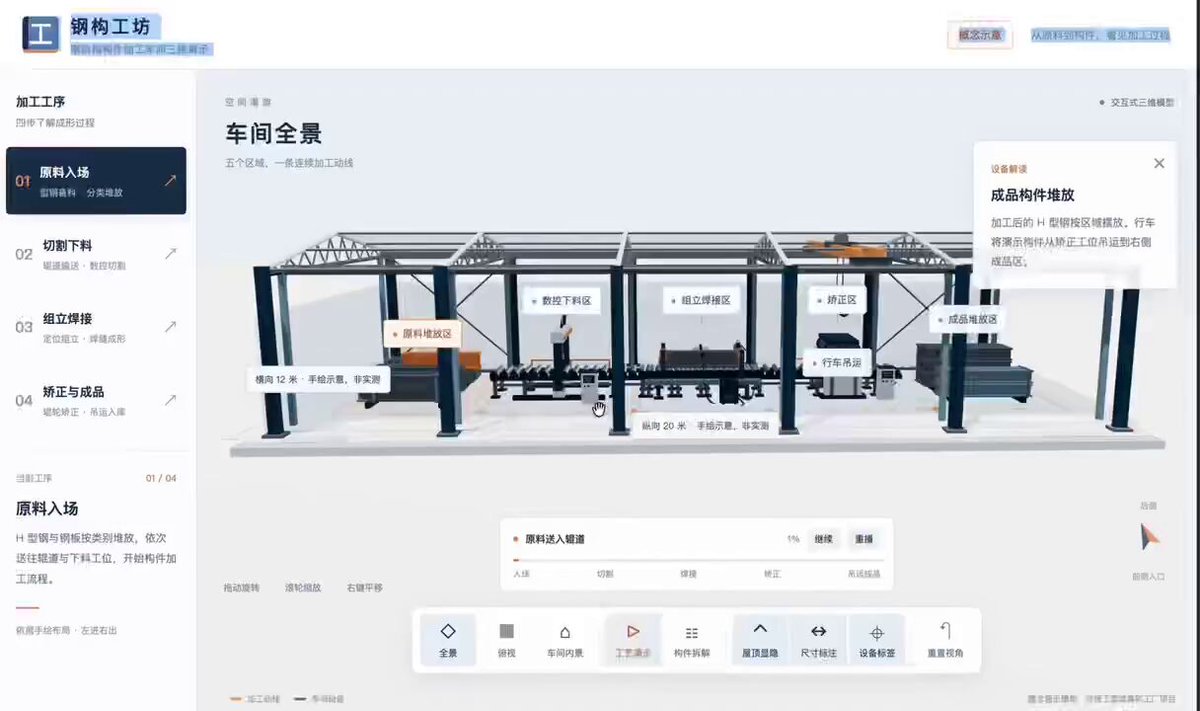
Task: Click the 交互式三维模型 indicator
Action: (1136, 102)
